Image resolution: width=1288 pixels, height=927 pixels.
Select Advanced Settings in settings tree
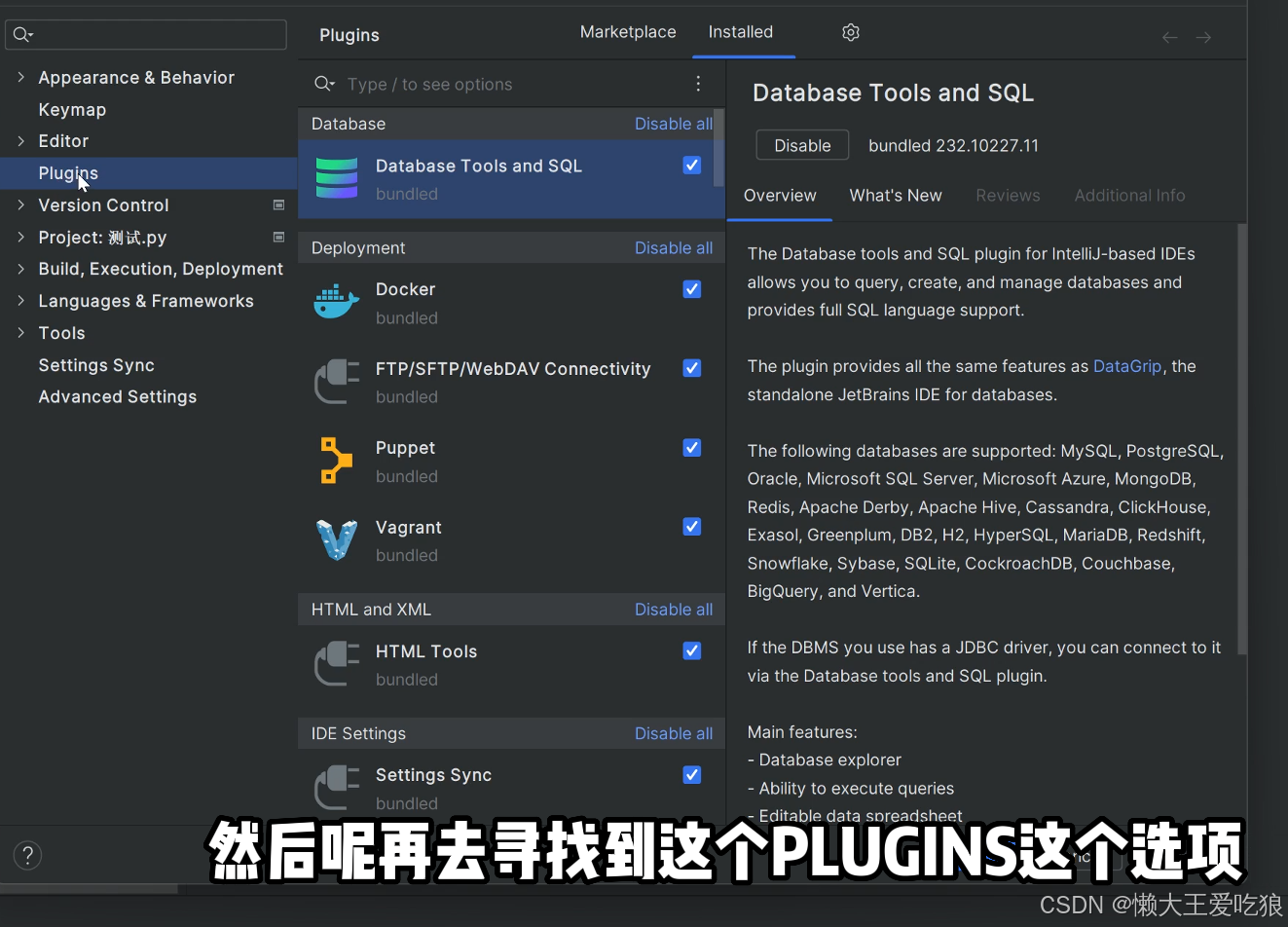pyautogui.click(x=118, y=397)
